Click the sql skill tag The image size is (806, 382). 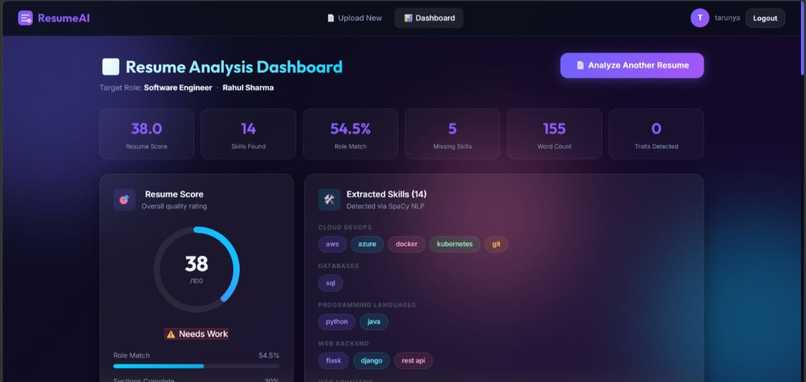[x=331, y=283]
